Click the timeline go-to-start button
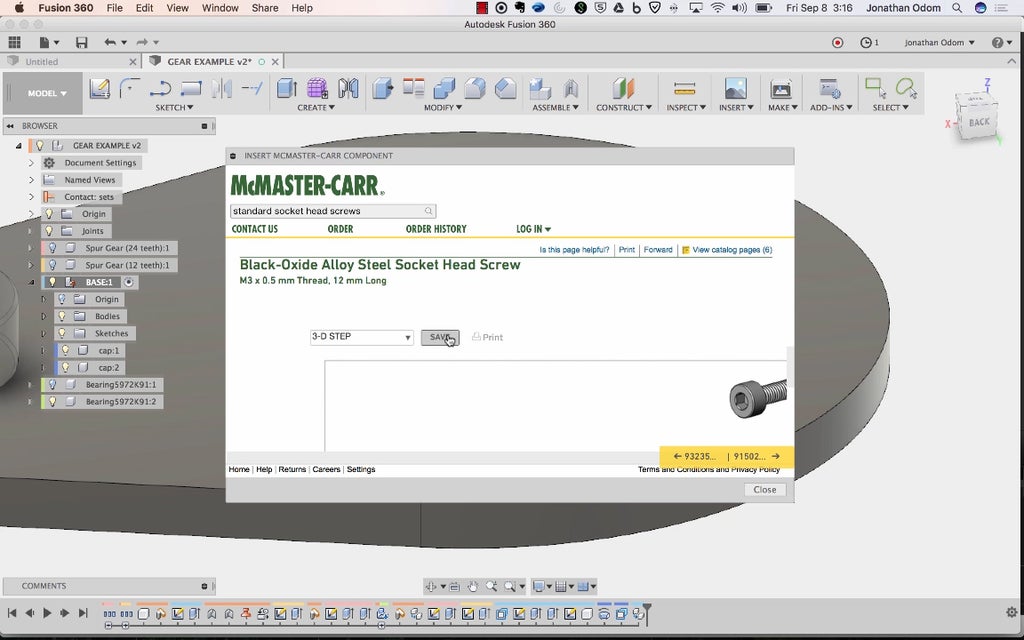1024x640 pixels. coord(12,613)
